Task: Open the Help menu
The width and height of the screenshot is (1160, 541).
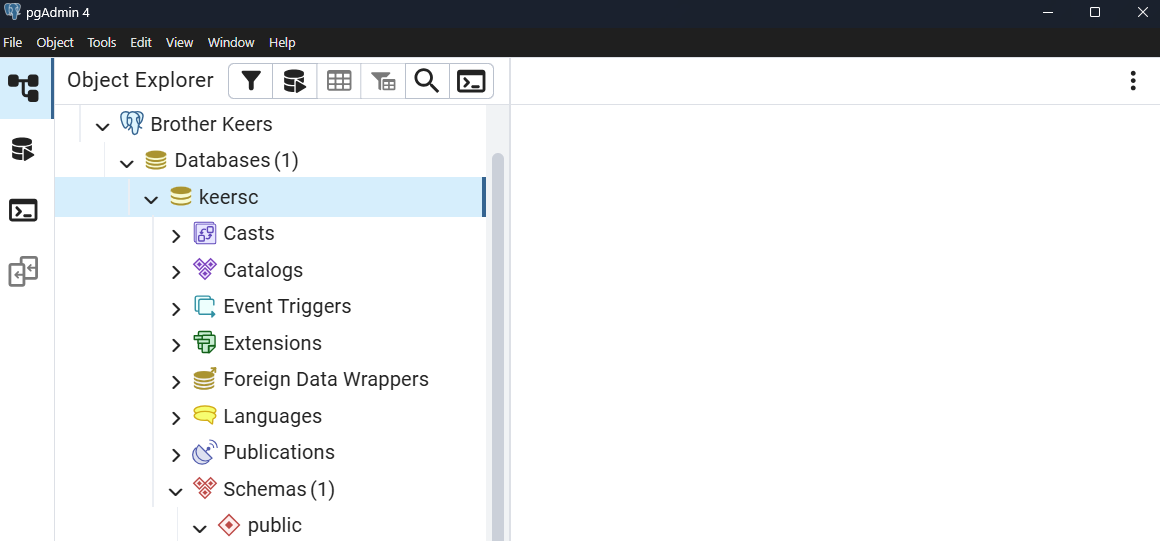Action: (x=282, y=43)
